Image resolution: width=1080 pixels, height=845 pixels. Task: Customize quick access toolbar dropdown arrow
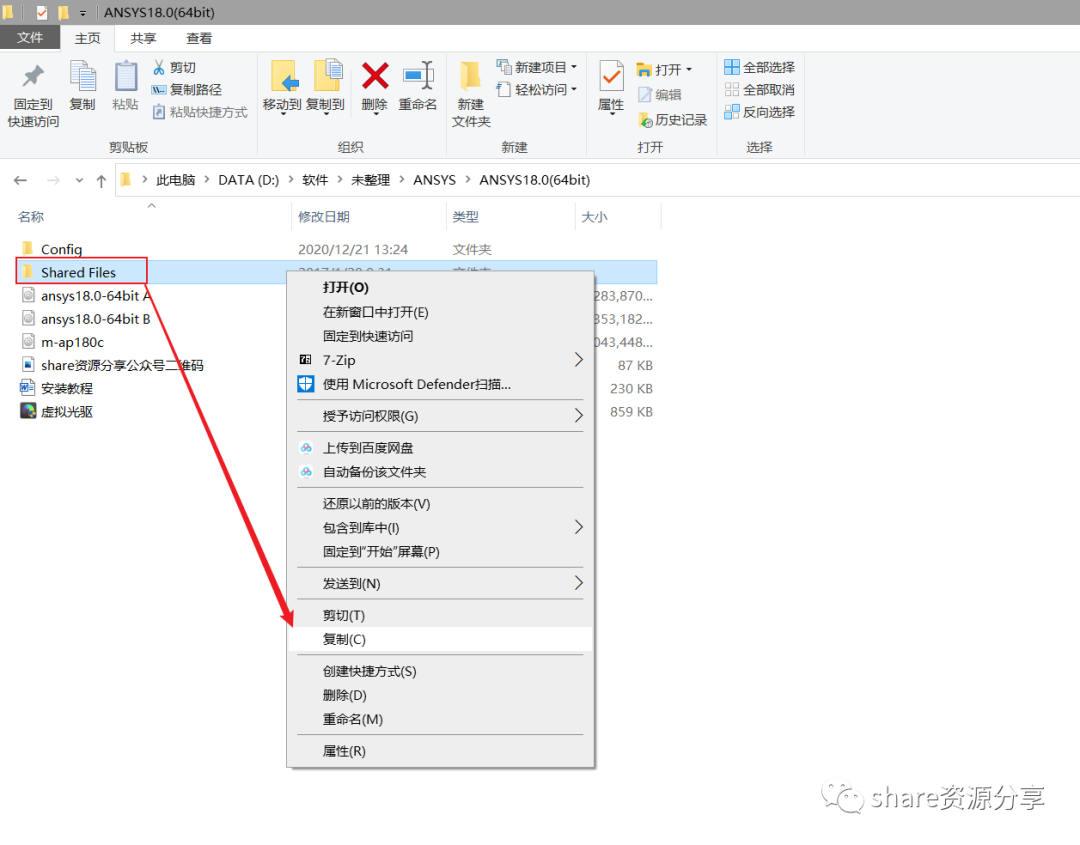[x=83, y=13]
